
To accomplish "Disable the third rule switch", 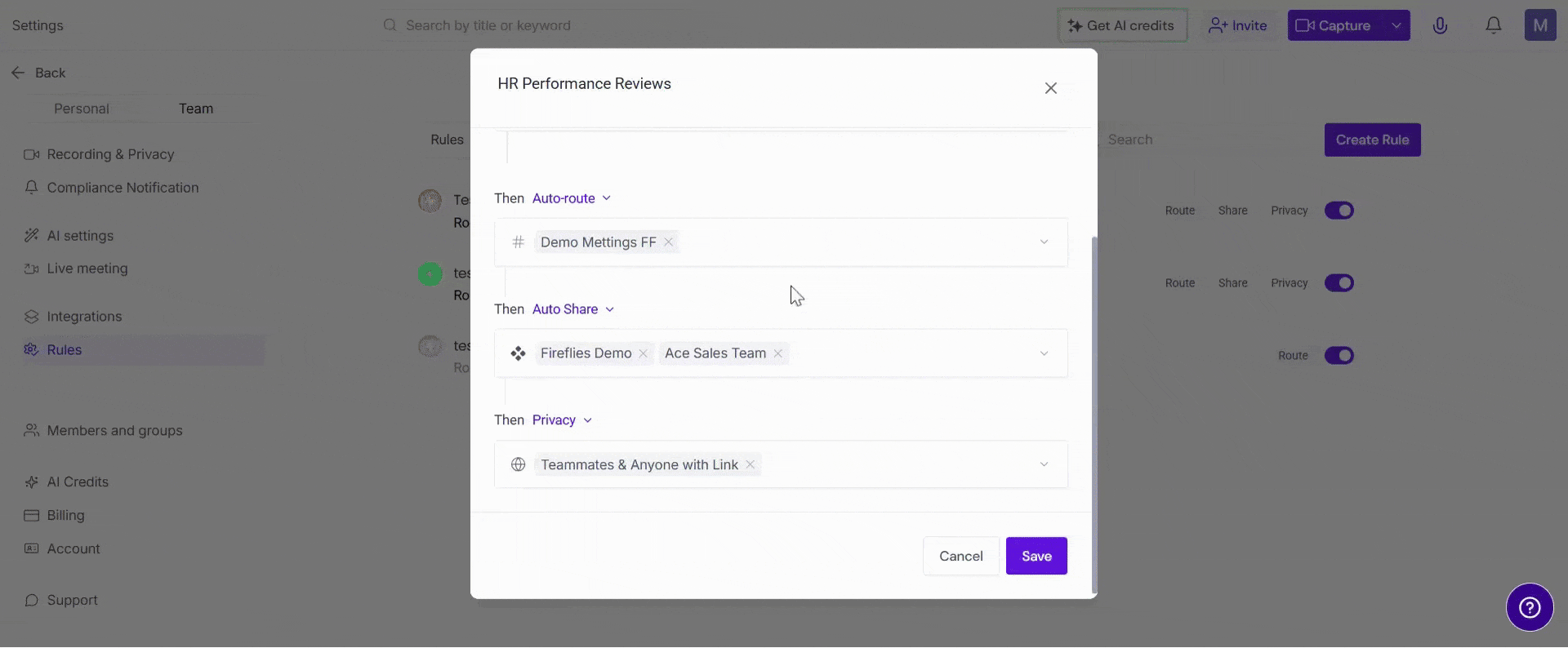I will (1339, 356).
